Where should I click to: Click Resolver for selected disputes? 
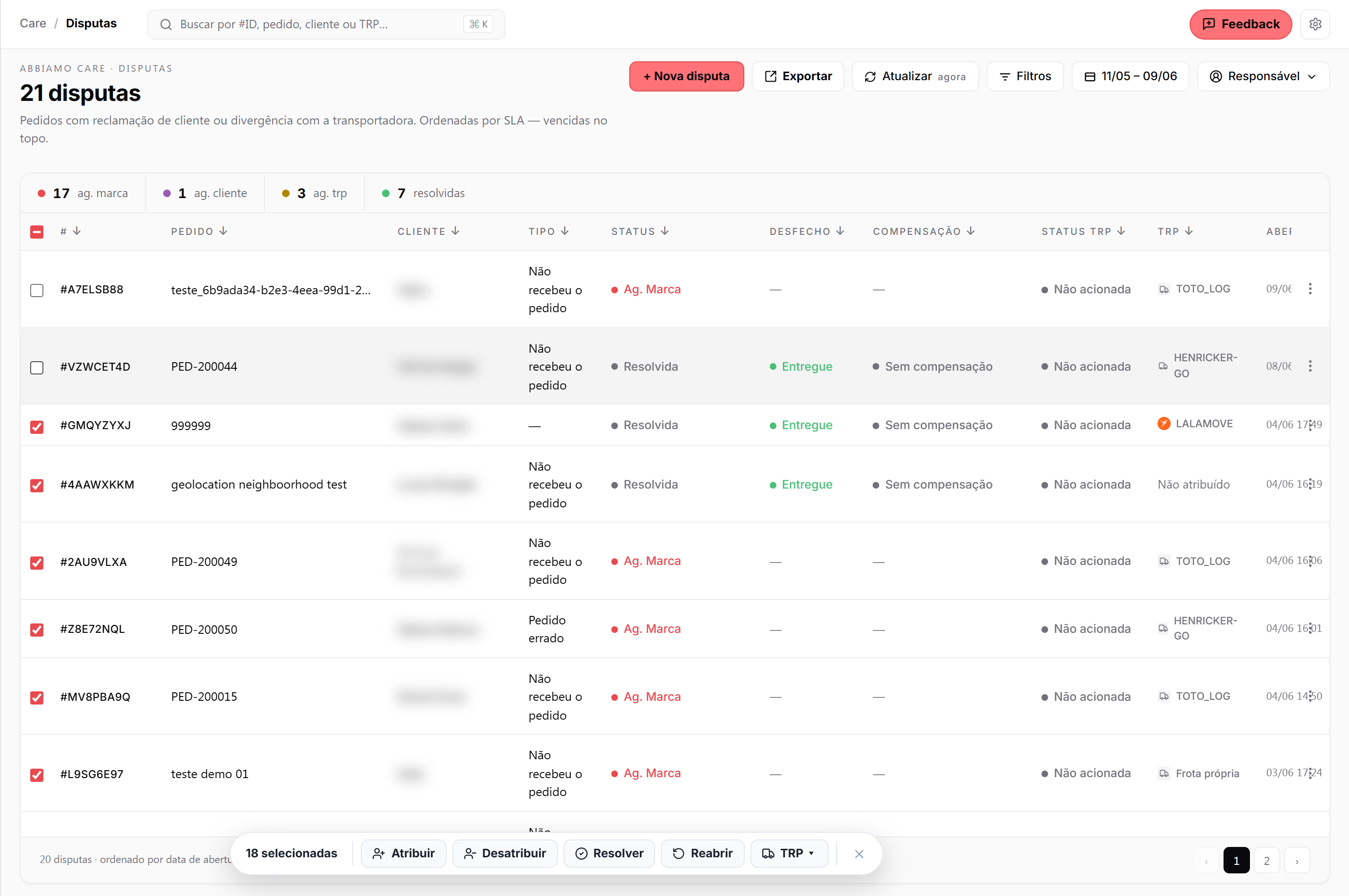pos(609,854)
